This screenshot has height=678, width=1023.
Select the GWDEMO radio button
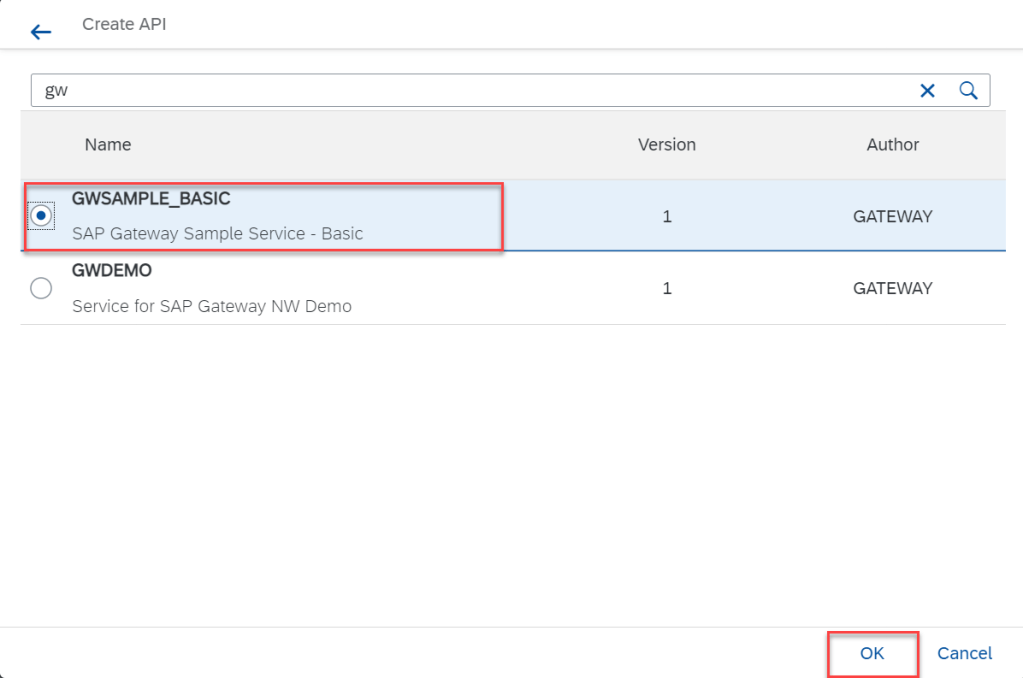pos(42,288)
